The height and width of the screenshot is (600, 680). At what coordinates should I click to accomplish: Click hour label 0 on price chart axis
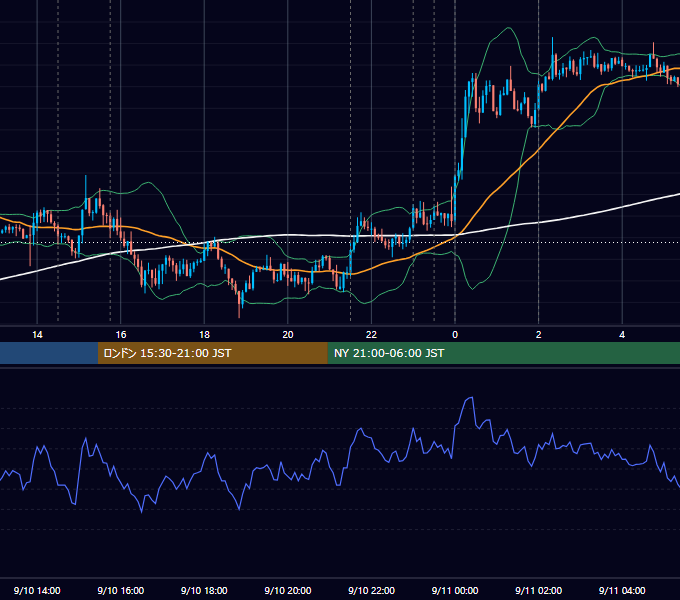point(455,335)
